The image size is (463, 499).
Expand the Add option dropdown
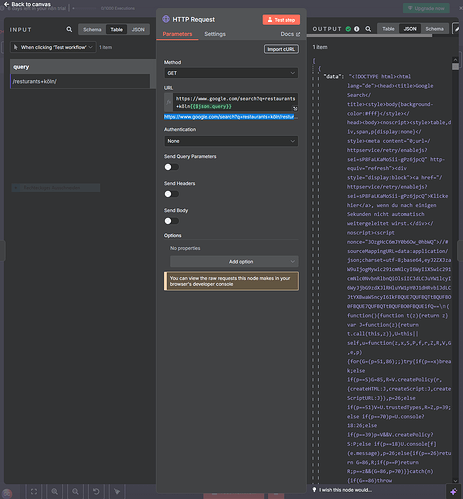[234, 262]
